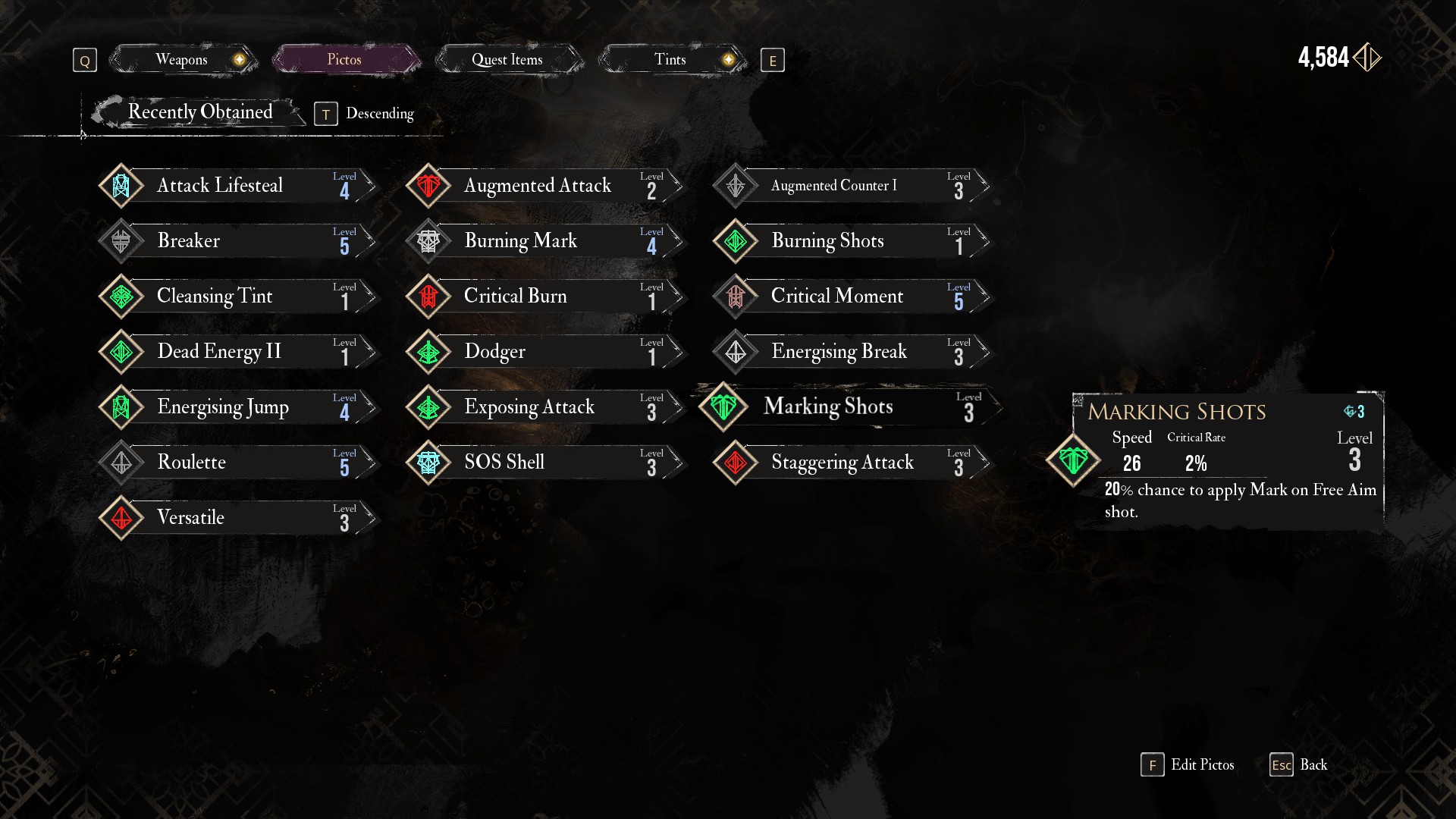Click the SOS Shell cyan picto icon
The image size is (1456, 819).
click(x=428, y=463)
